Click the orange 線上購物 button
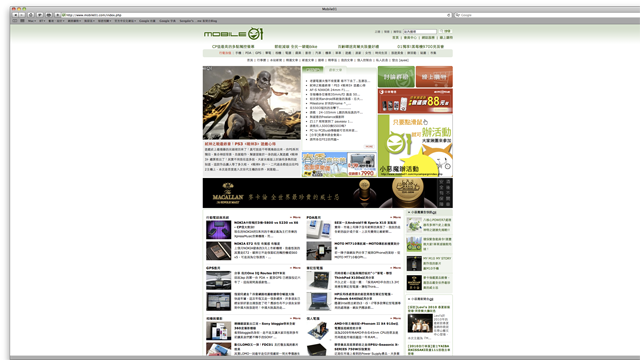640x360 pixels. (434, 76)
